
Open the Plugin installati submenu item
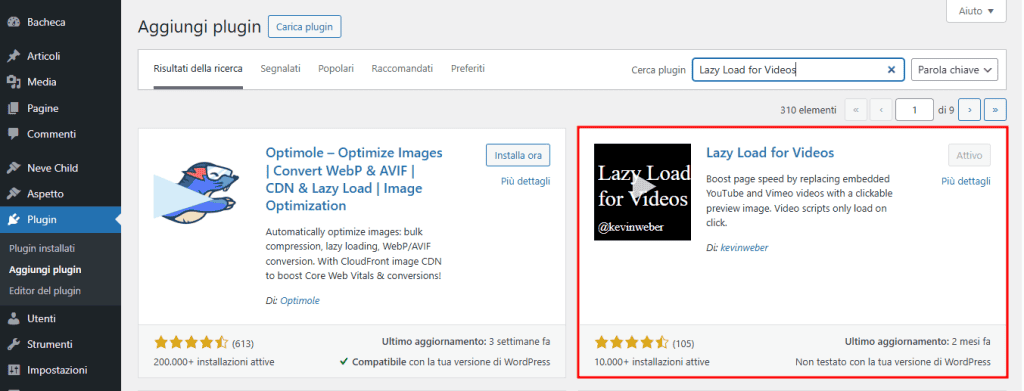[x=42, y=249]
